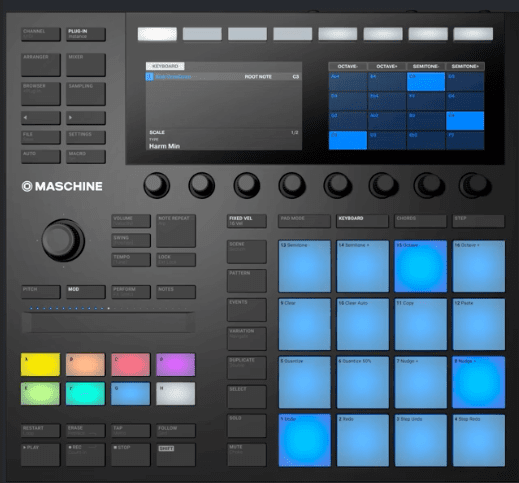519x483 pixels.
Task: Hit pad 8 Nudge
Action: point(479,382)
